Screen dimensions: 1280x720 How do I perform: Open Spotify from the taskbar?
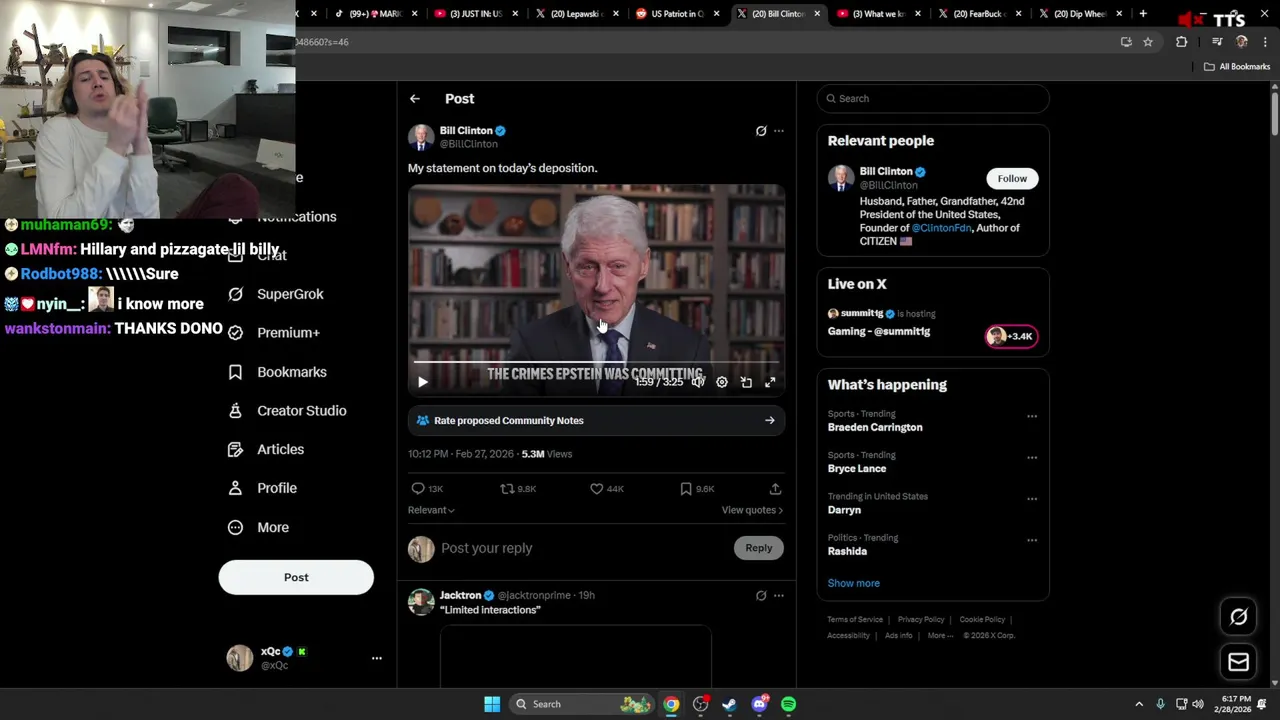(789, 704)
